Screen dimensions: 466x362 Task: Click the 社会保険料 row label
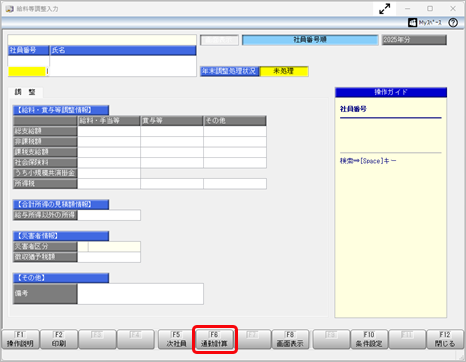point(45,163)
